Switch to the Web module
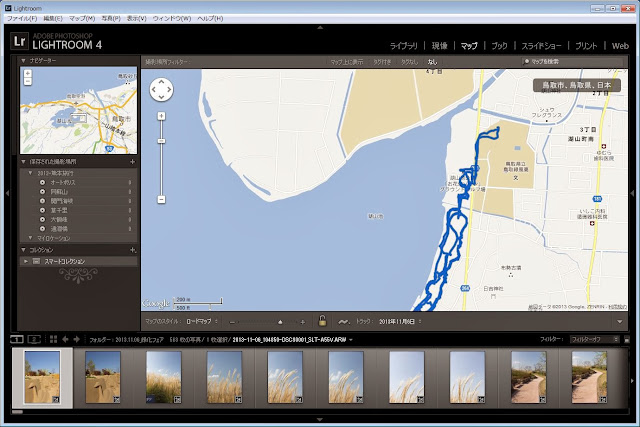Viewport: 640px width, 427px height. tap(620, 46)
